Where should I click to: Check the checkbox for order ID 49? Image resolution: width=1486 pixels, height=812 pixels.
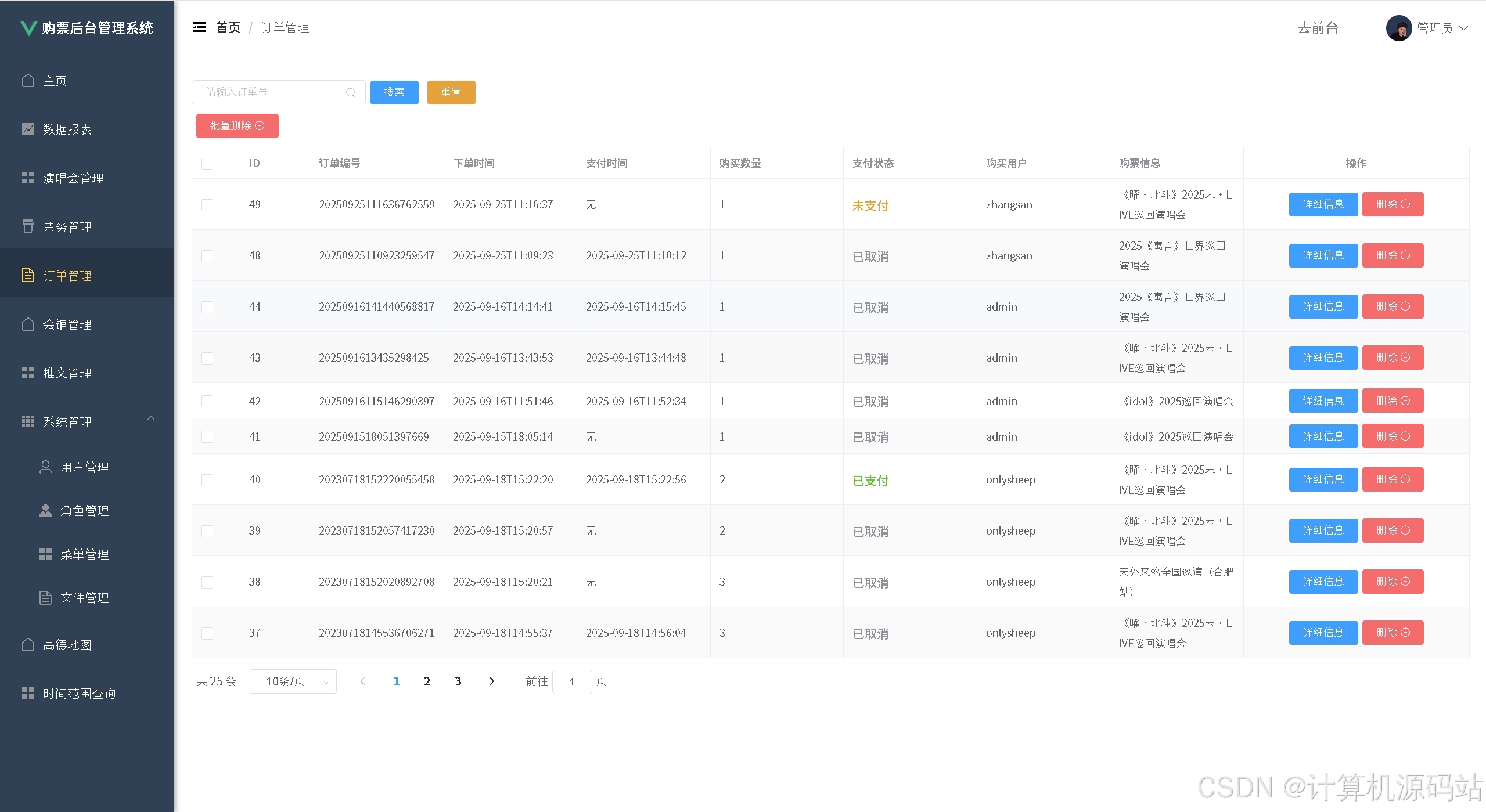pos(207,205)
